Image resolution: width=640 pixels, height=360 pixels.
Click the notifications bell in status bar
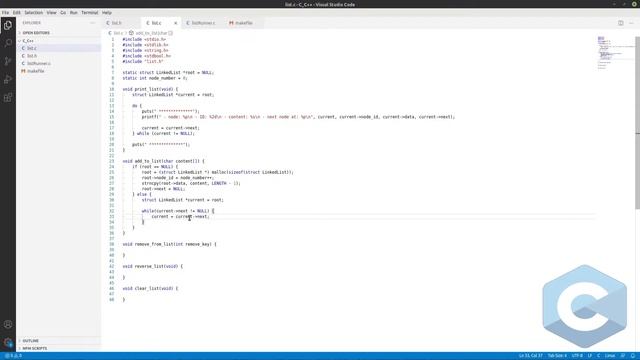point(633,356)
